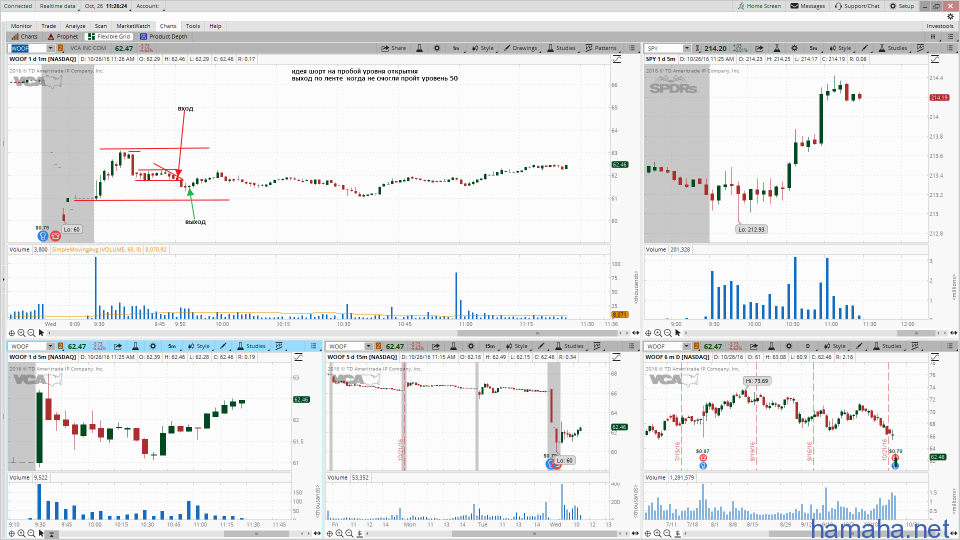This screenshot has height=540, width=960.
Task: Open Studies menu in WOOF 5m chart
Action: [x=252, y=346]
